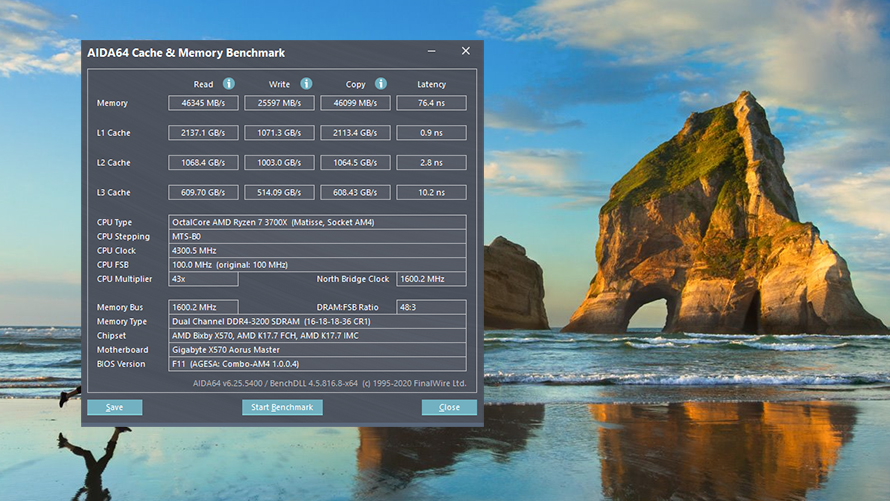The image size is (890, 501).
Task: Close the window using the title bar X
Action: click(465, 52)
